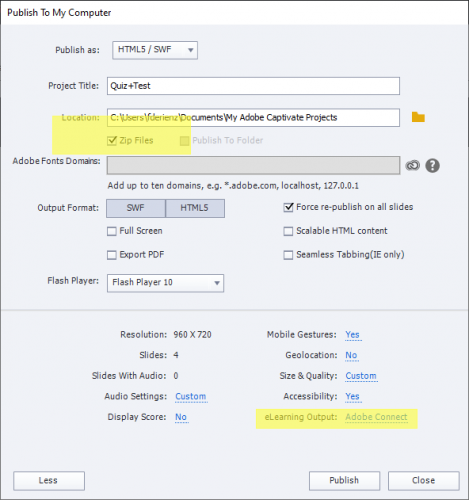
Task: Uncheck Force re-publish on all slides
Action: [x=288, y=207]
